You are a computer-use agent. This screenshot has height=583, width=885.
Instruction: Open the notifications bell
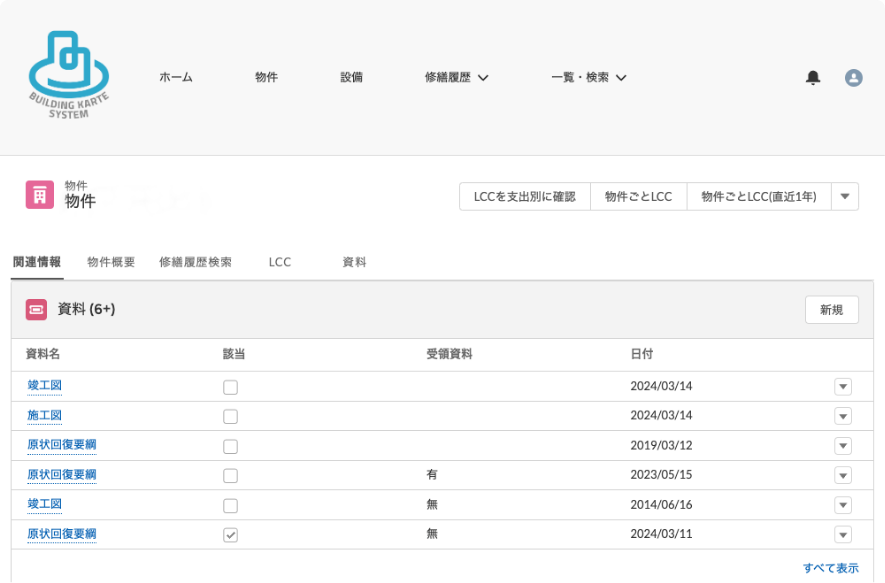[813, 77]
